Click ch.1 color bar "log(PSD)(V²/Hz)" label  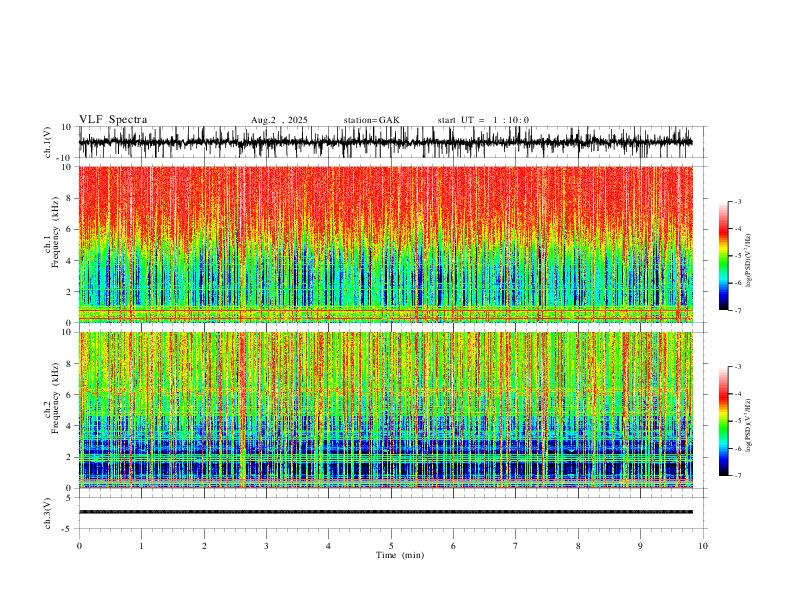tap(749, 261)
